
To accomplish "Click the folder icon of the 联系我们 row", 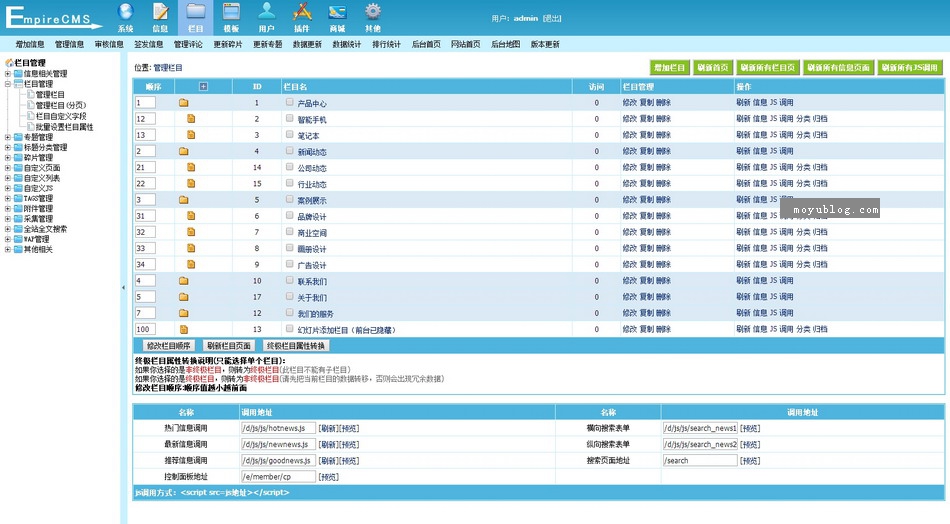I will tap(184, 280).
